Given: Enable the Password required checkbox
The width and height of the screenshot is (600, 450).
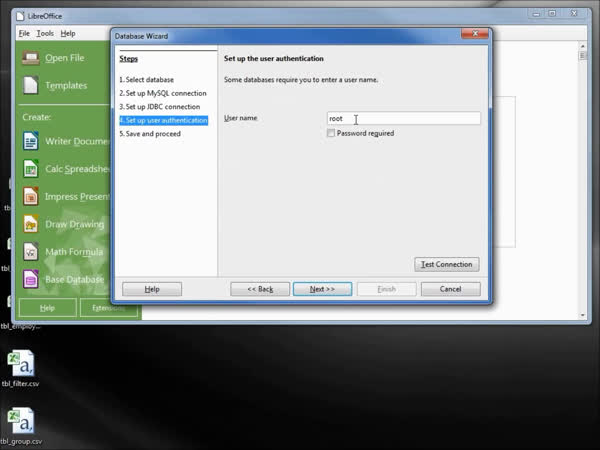Looking at the screenshot, I should tap(331, 133).
